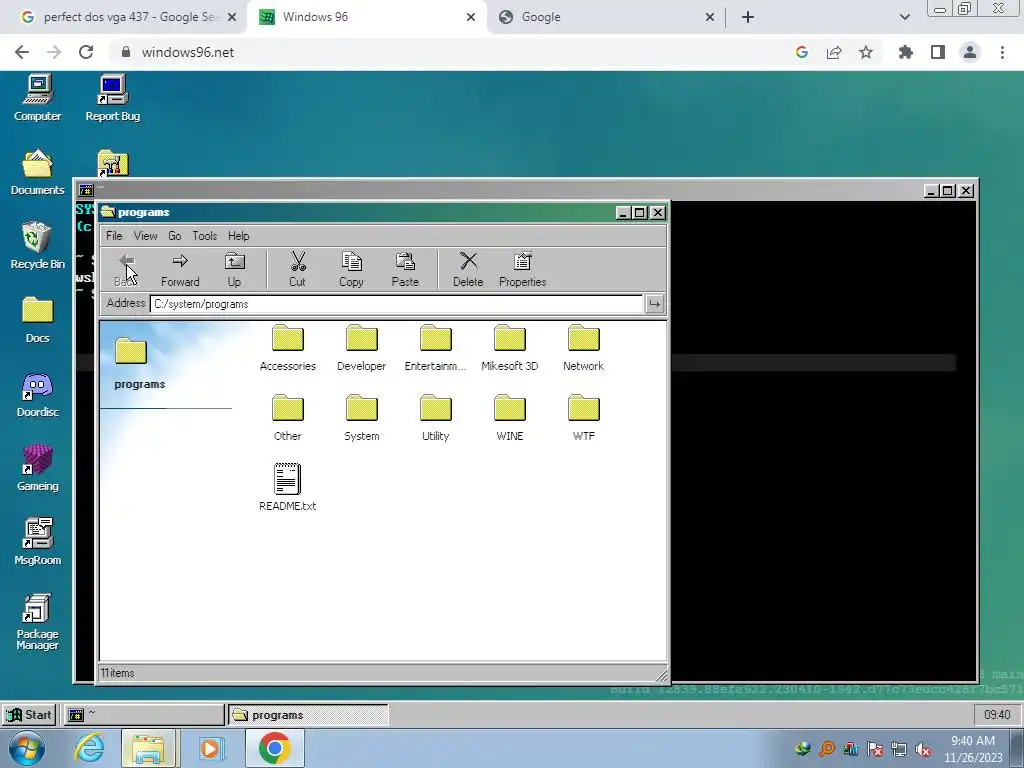Switch to the Google browser tab
Image resolution: width=1024 pixels, height=768 pixels.
[604, 17]
